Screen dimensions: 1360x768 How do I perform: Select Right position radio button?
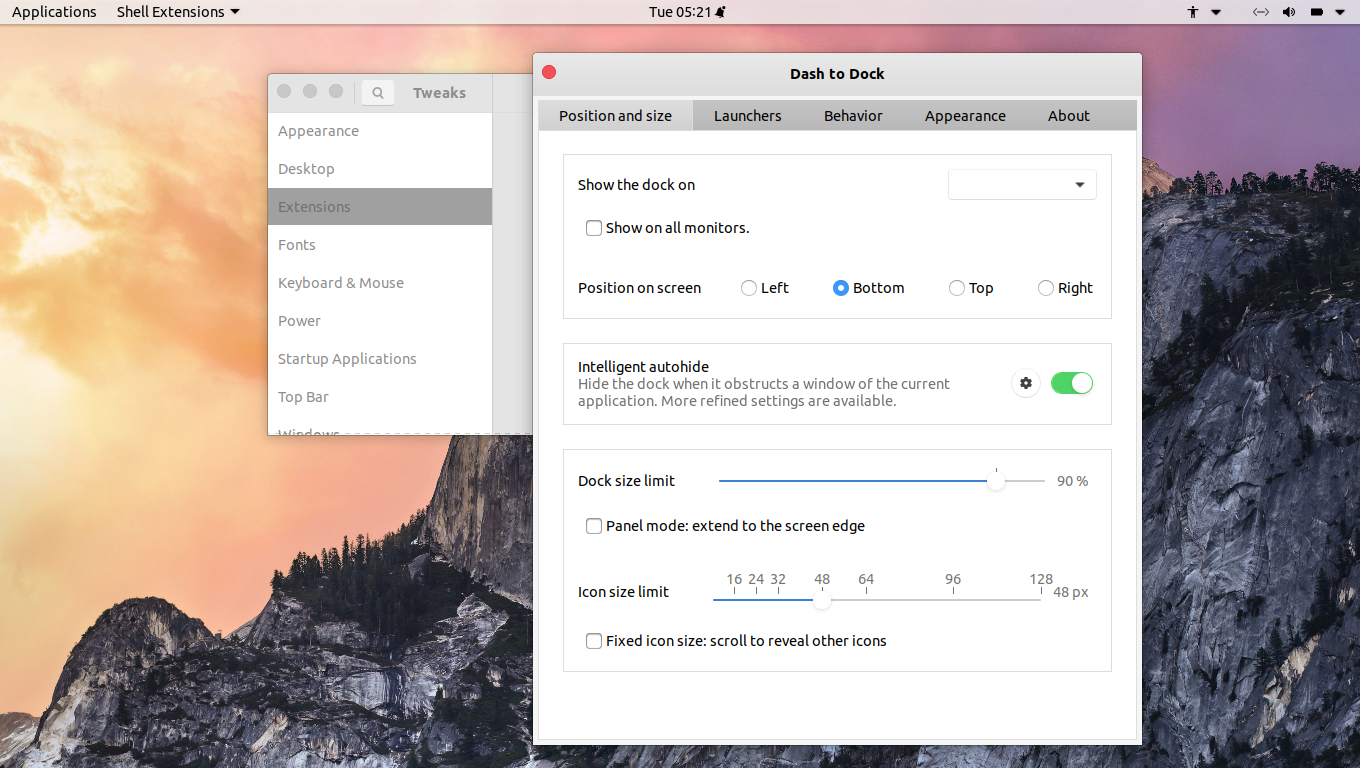(1046, 288)
